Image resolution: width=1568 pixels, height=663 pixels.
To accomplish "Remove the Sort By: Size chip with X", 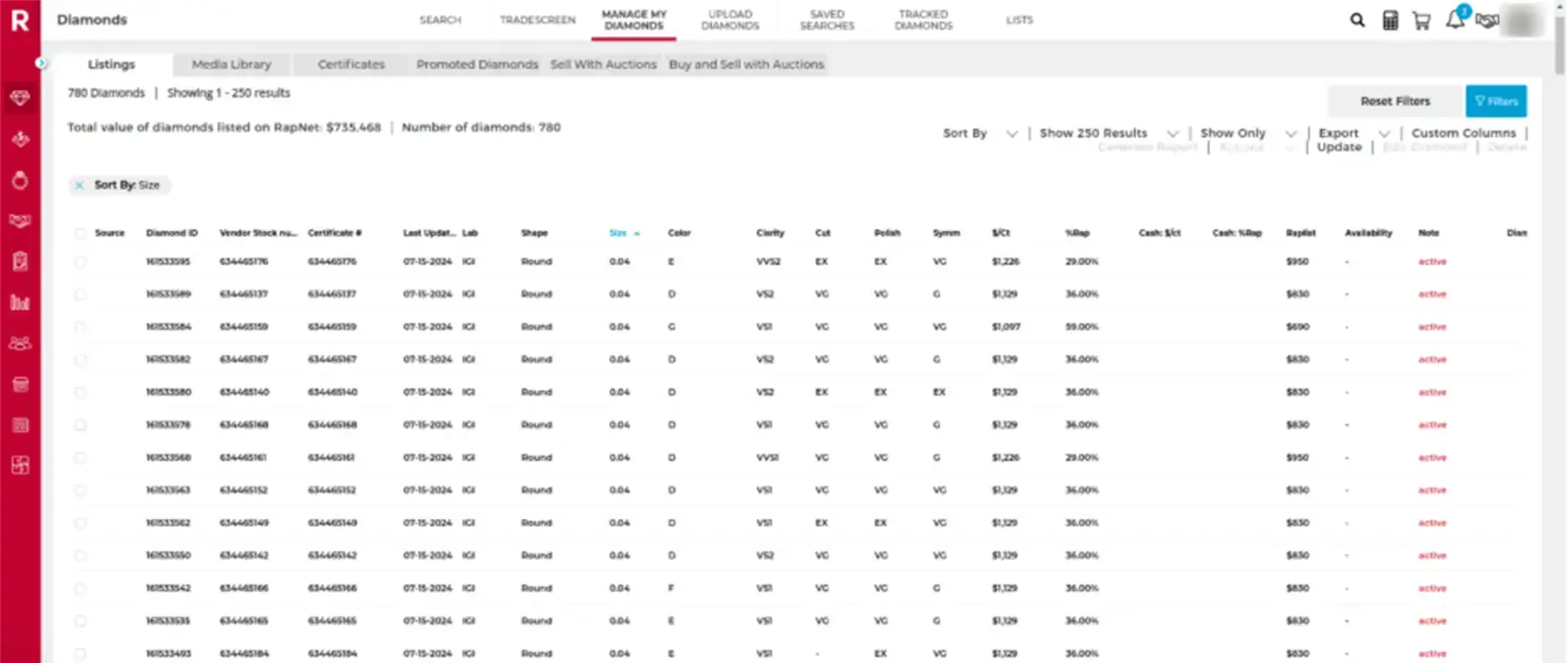I will (x=80, y=186).
